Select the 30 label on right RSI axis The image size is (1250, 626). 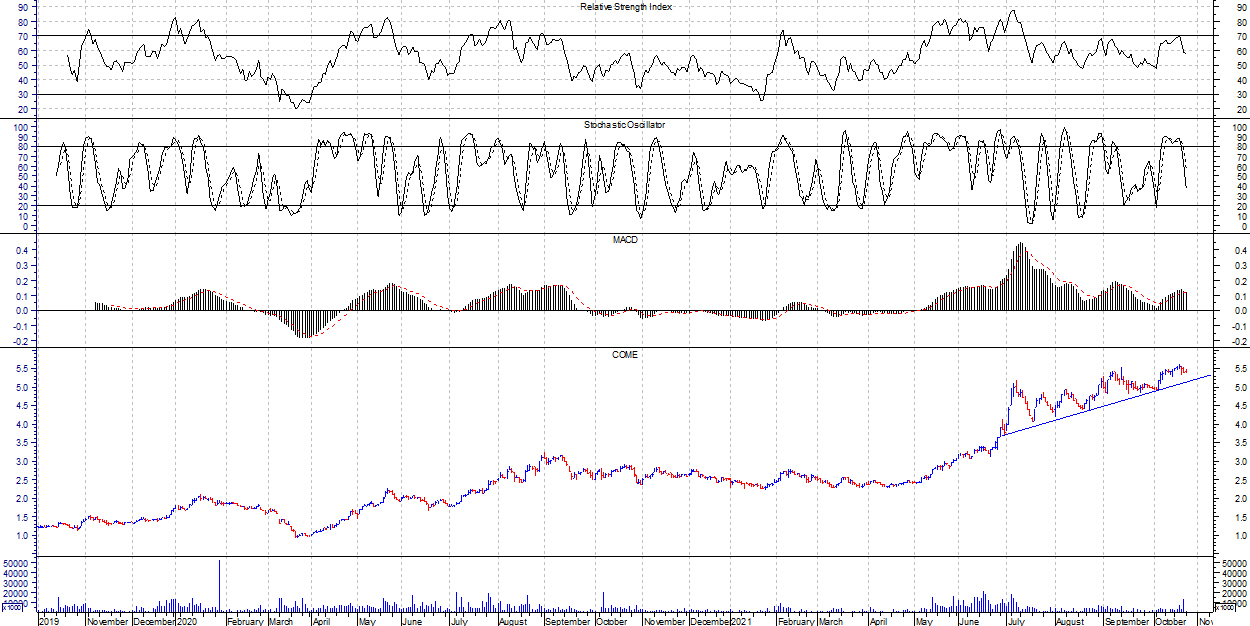tap(1241, 95)
